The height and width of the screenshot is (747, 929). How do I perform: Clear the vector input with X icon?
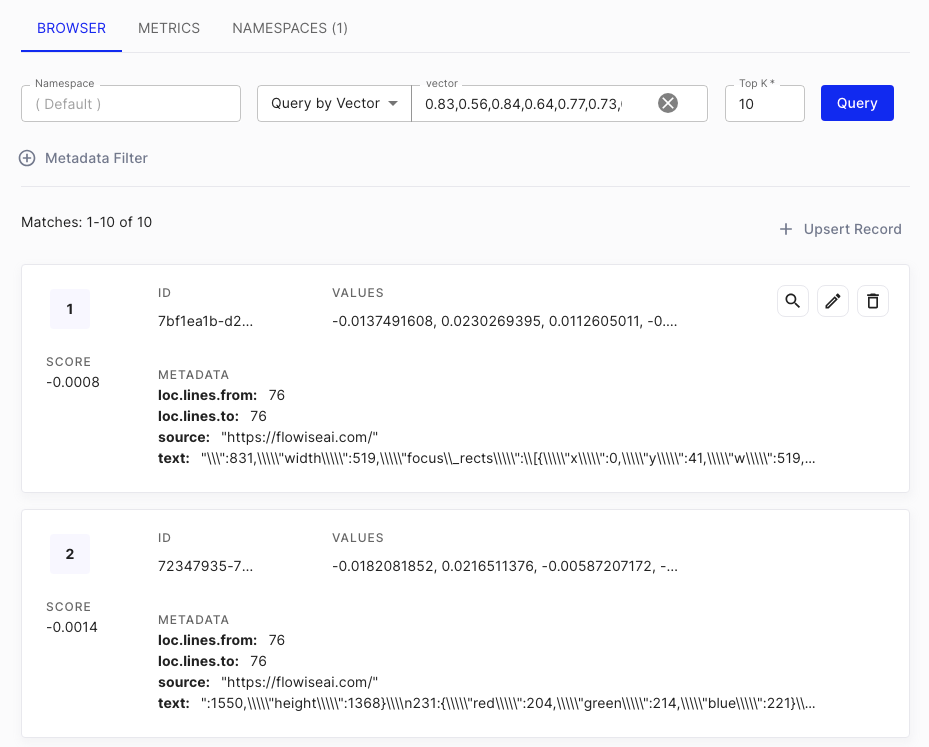667,103
